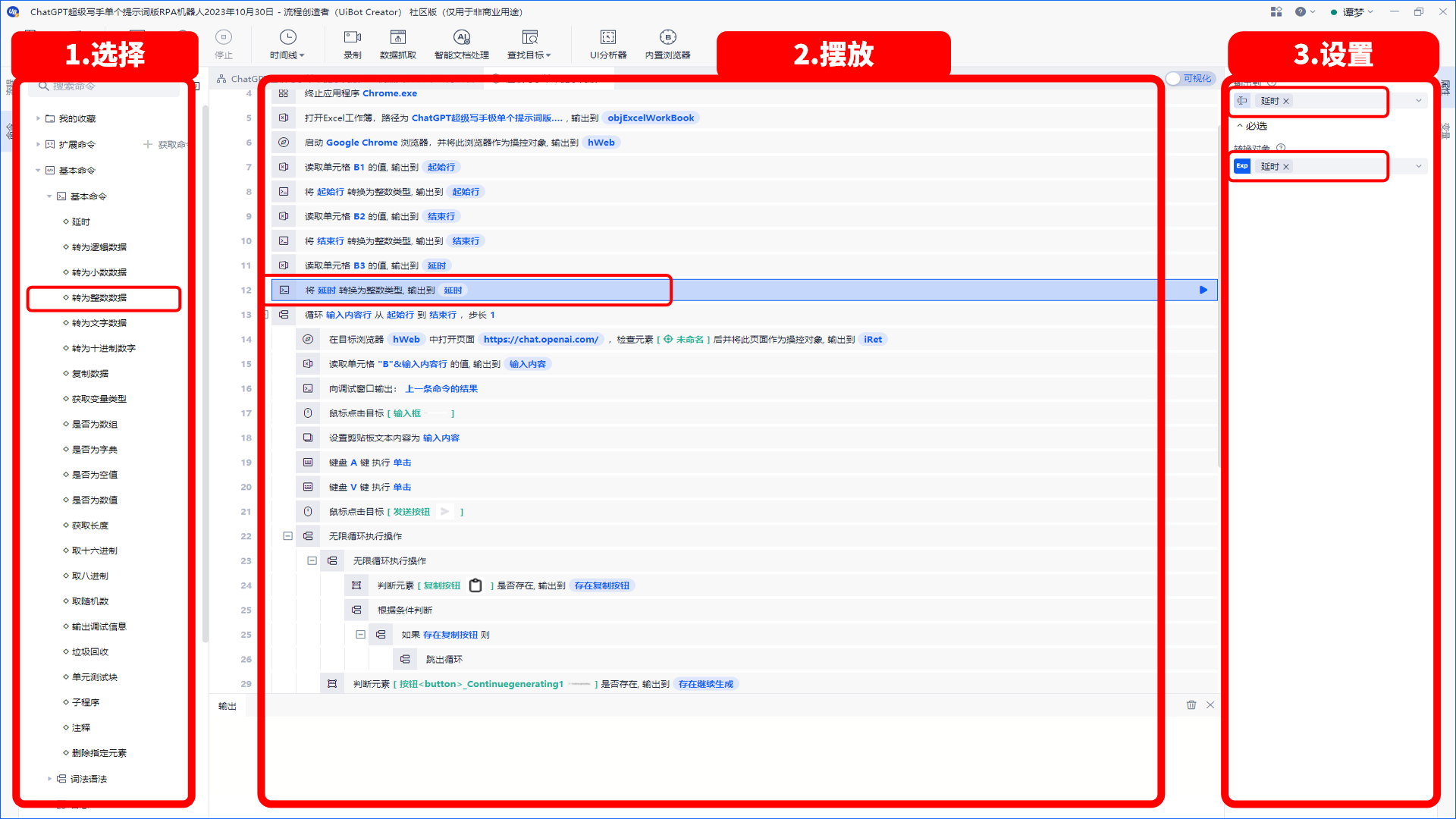Select the 子程序 command
This screenshot has height=819, width=1456.
click(86, 702)
